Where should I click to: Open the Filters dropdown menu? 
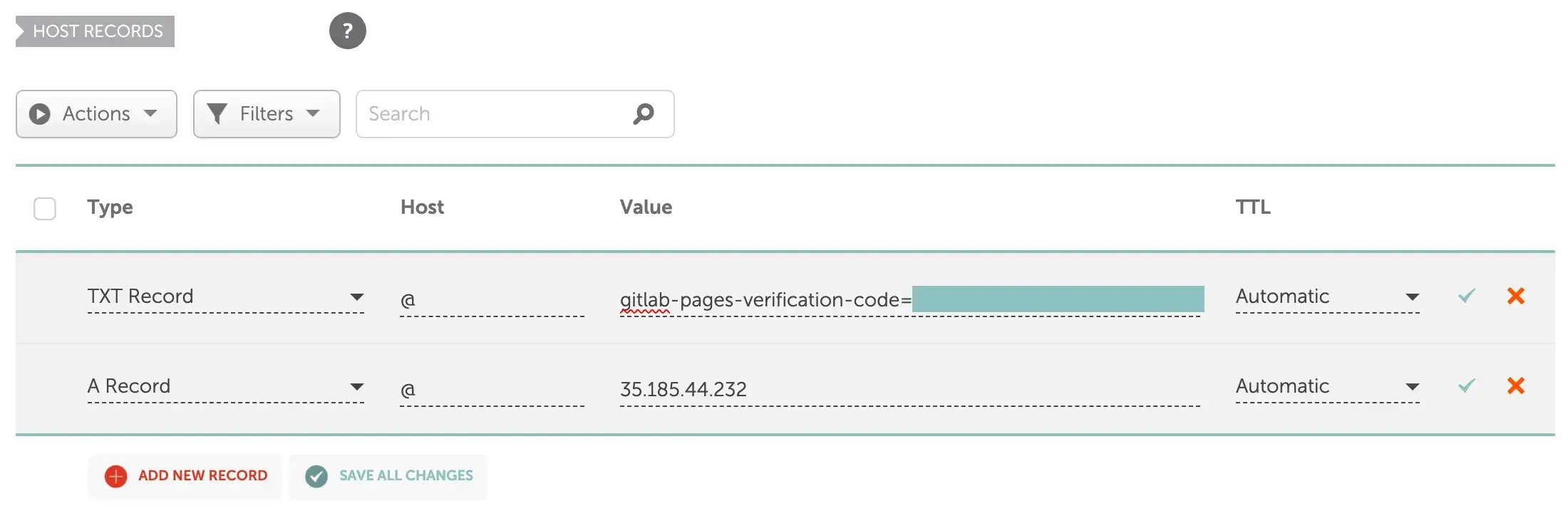(x=267, y=114)
